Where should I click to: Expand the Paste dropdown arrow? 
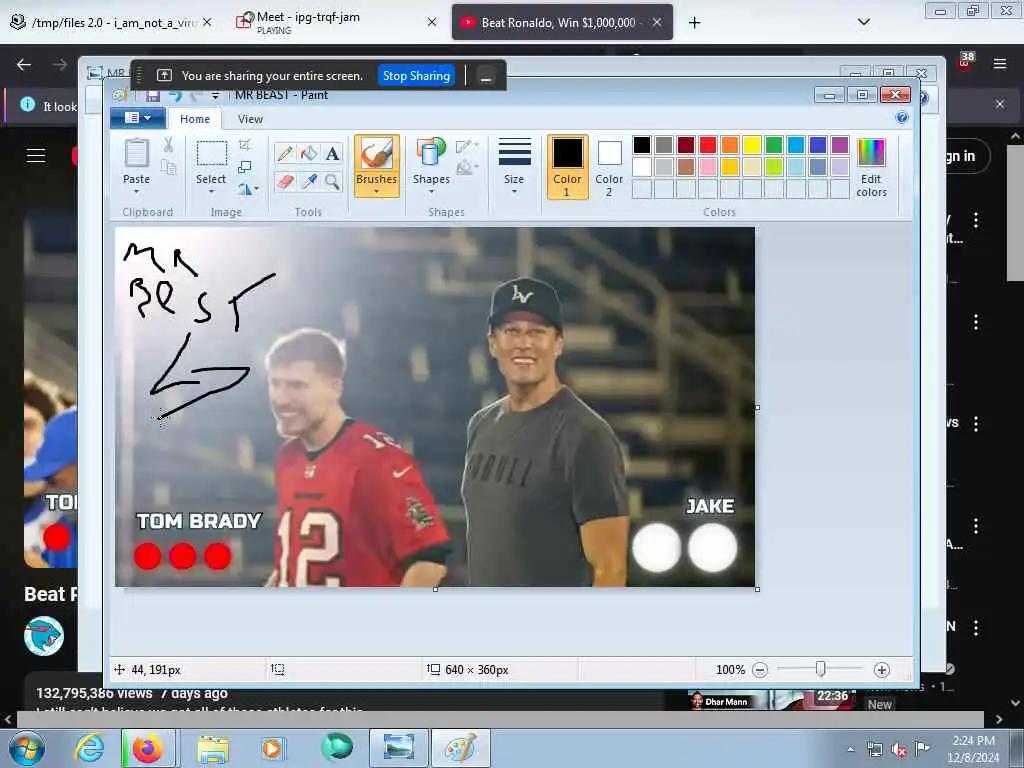point(136,191)
